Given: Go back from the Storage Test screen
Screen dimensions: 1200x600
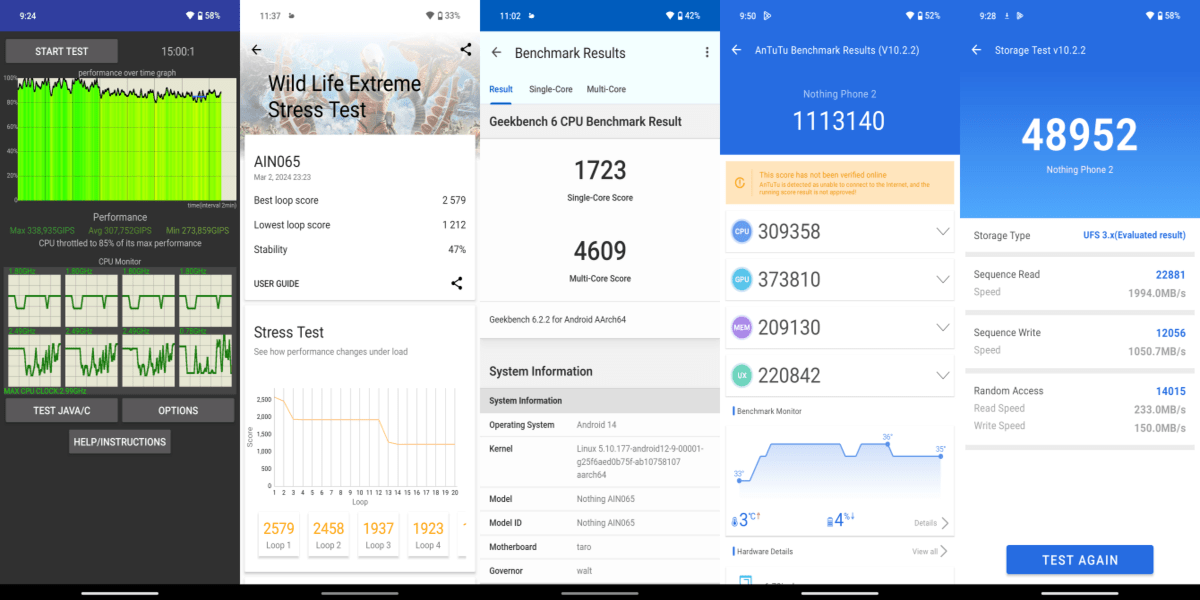Looking at the screenshot, I should (976, 50).
